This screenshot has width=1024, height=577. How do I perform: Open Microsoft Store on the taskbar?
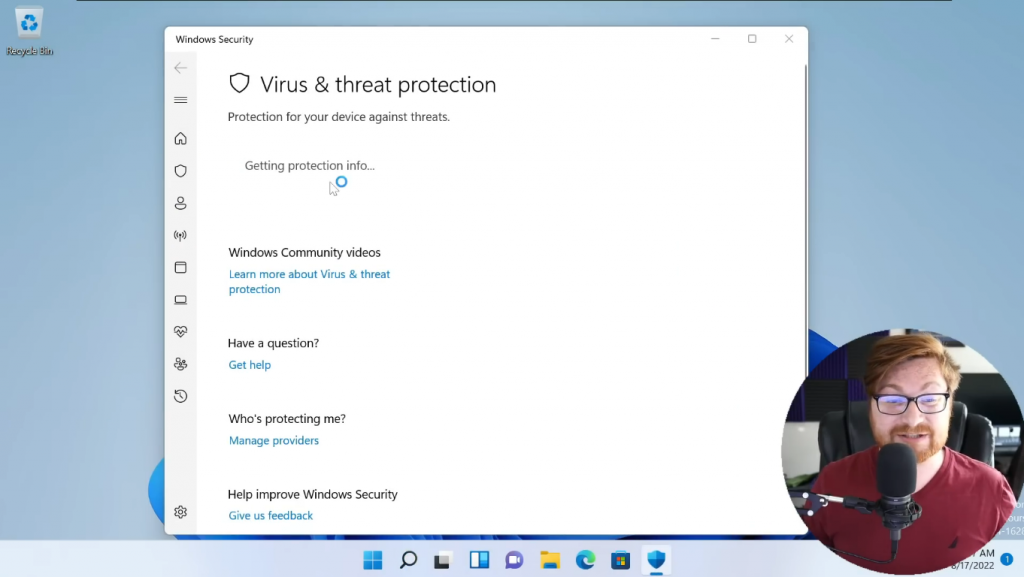pos(620,560)
